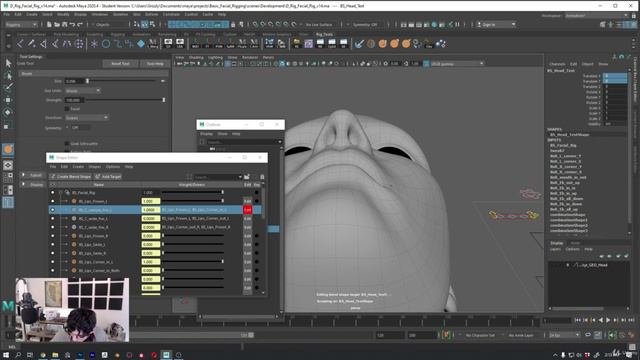Select the arrow Select tool in toolbox

[x=8, y=63]
